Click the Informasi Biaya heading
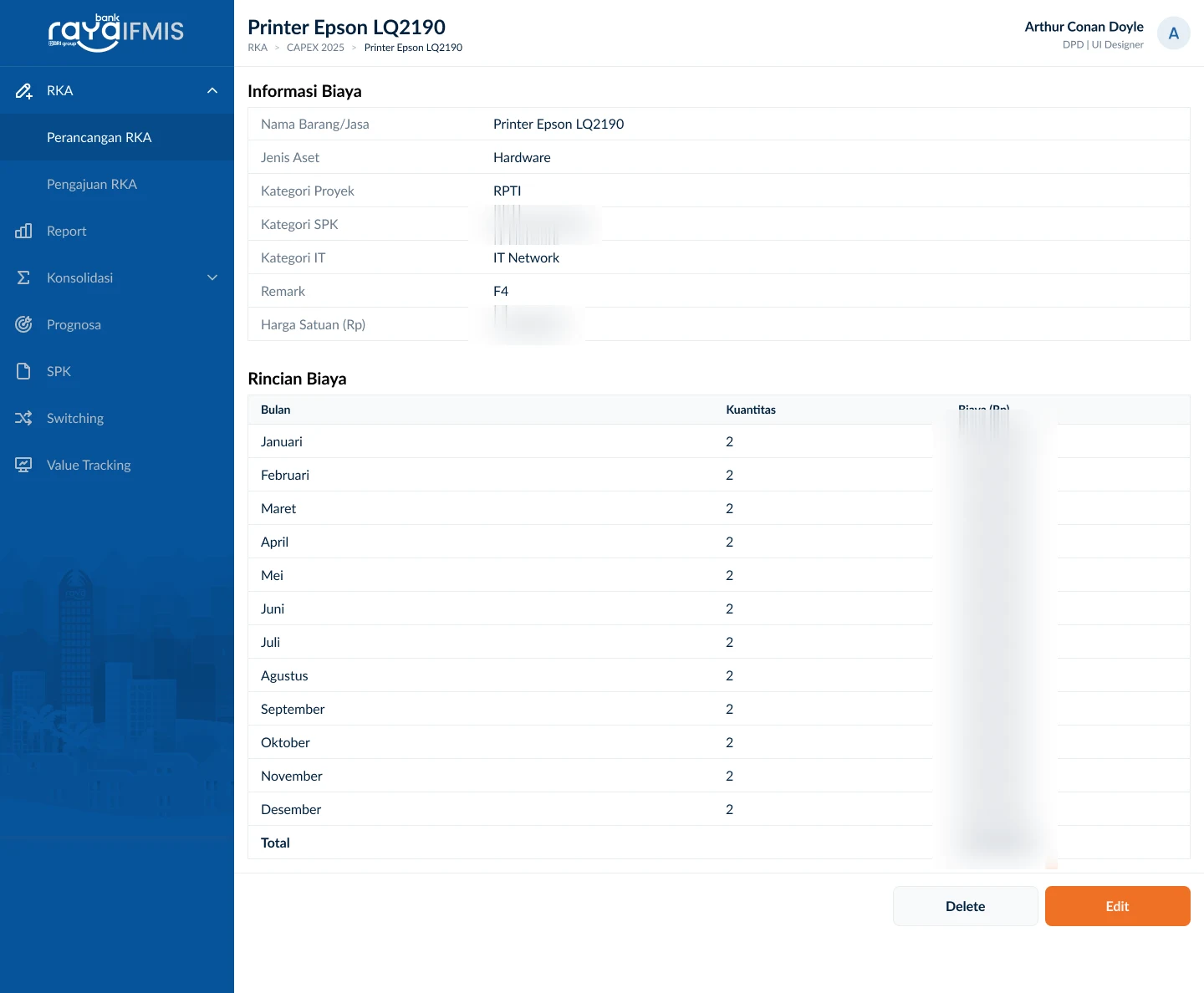 [304, 91]
